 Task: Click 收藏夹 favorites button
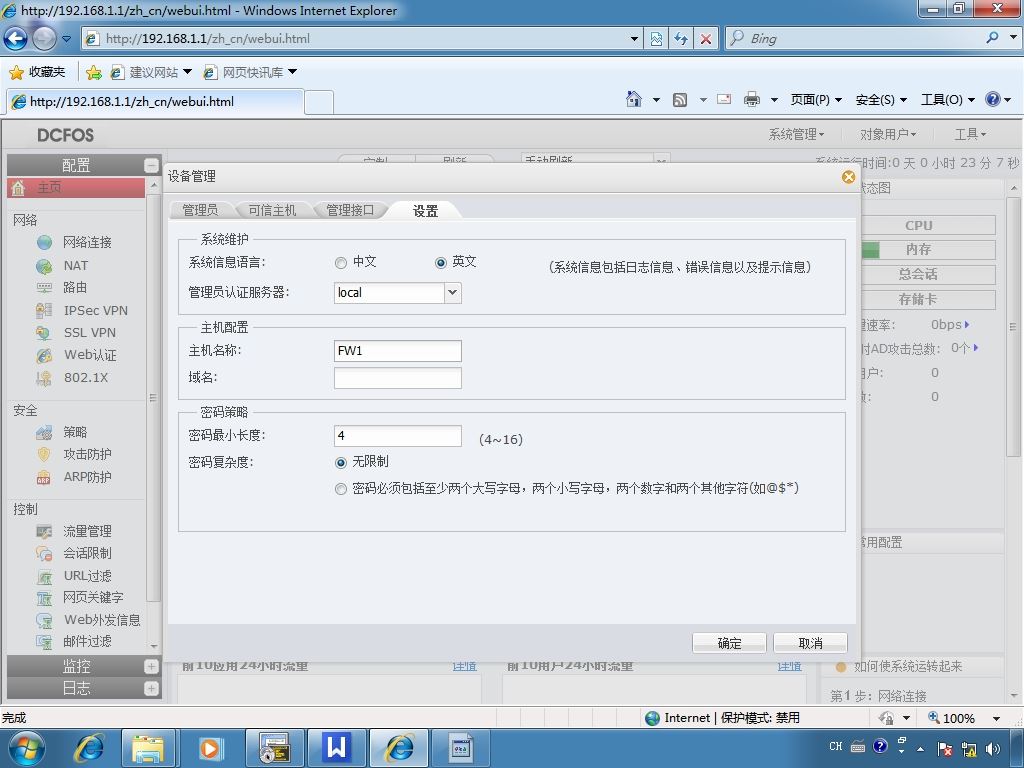38,72
